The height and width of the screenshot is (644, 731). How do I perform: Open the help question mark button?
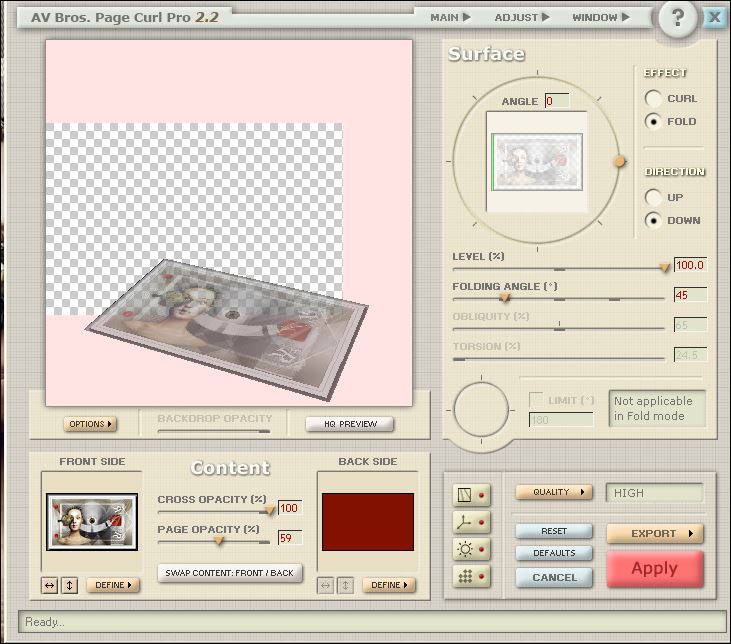[677, 19]
